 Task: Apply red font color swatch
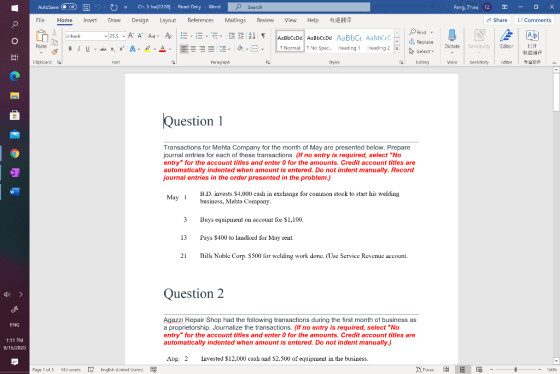(162, 49)
